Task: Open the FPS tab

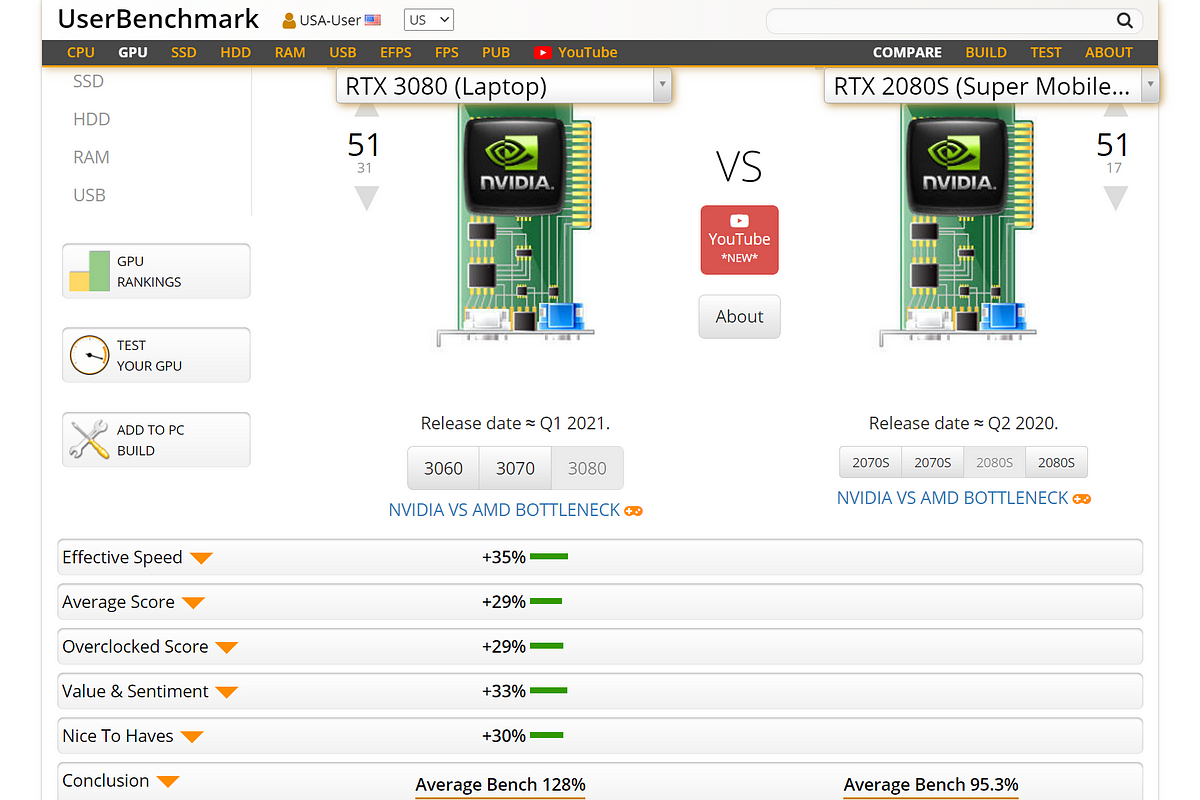Action: (447, 52)
